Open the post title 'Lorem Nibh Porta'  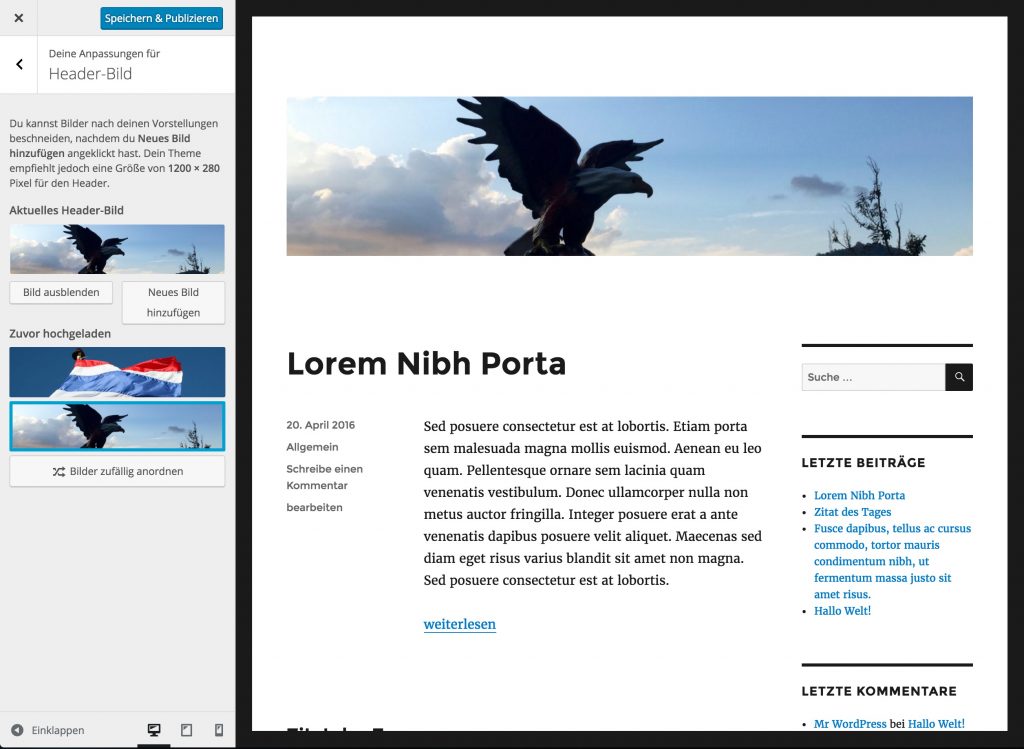click(427, 364)
